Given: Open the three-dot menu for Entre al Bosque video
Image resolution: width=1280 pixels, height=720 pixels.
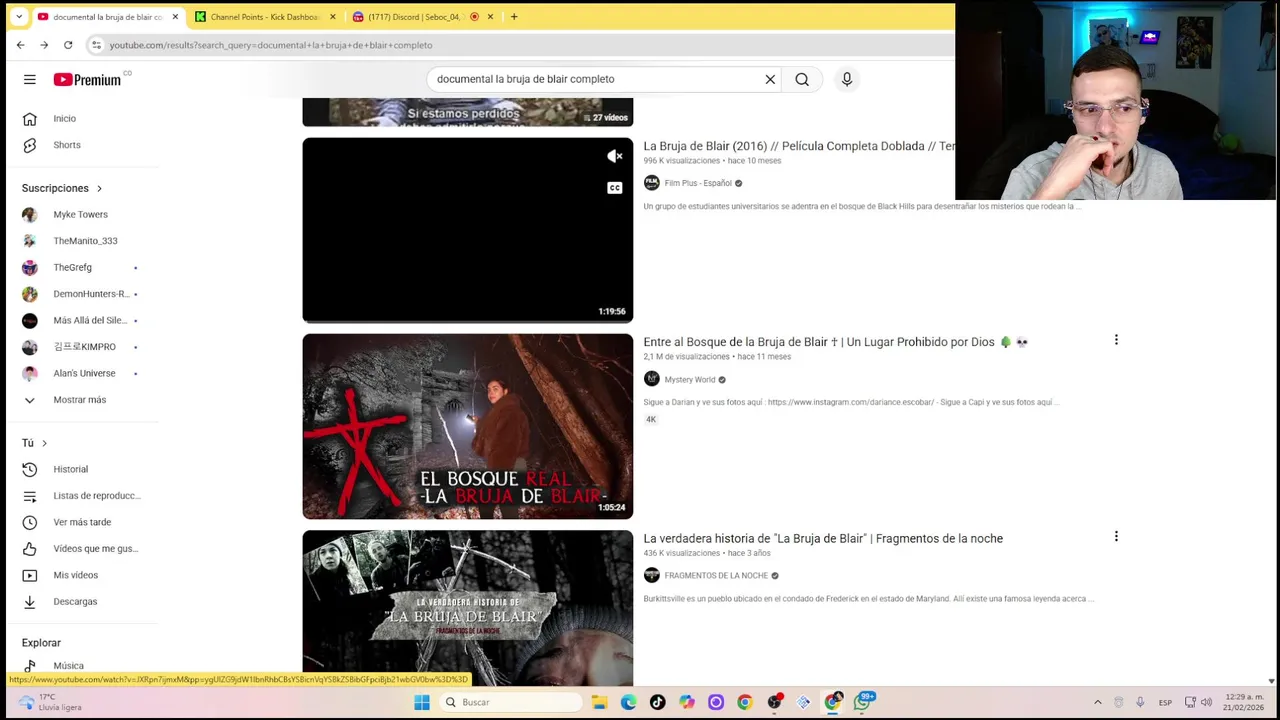Looking at the screenshot, I should tap(1116, 340).
